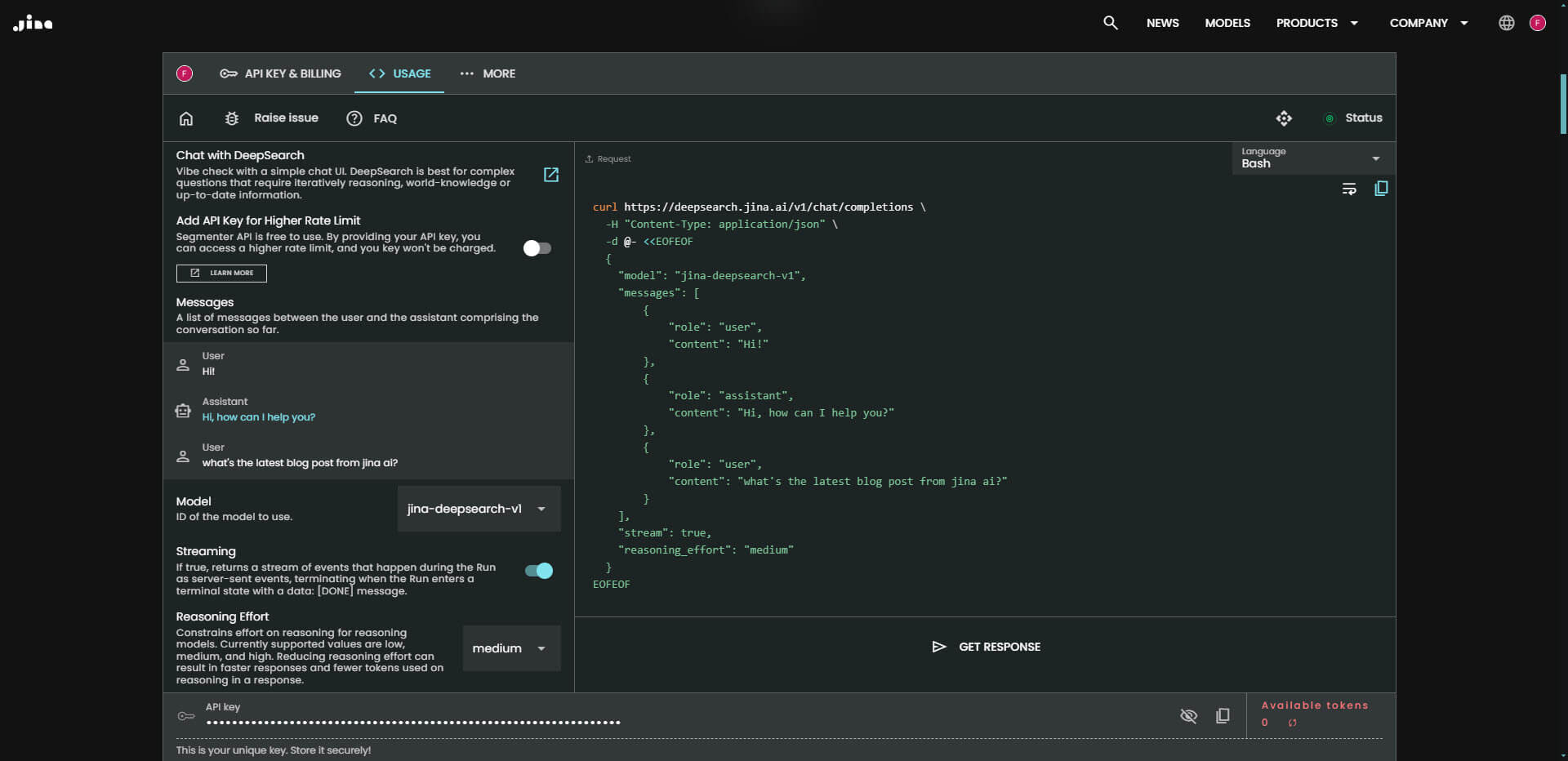
Task: Switch to API Key & Billing tab
Action: click(x=280, y=73)
